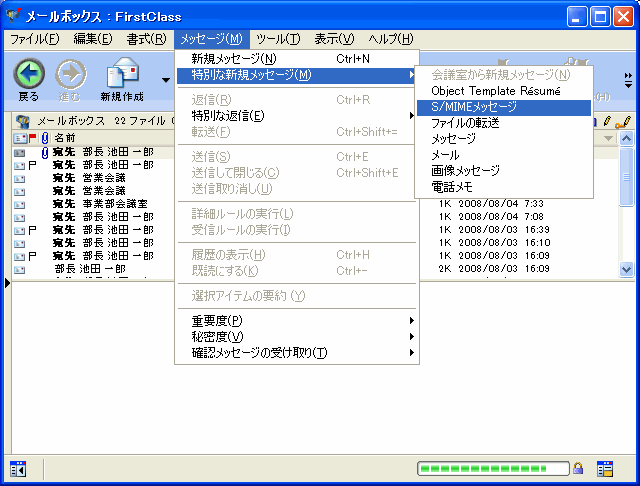Open the dropdown arrow next to 新規作成

(164, 79)
